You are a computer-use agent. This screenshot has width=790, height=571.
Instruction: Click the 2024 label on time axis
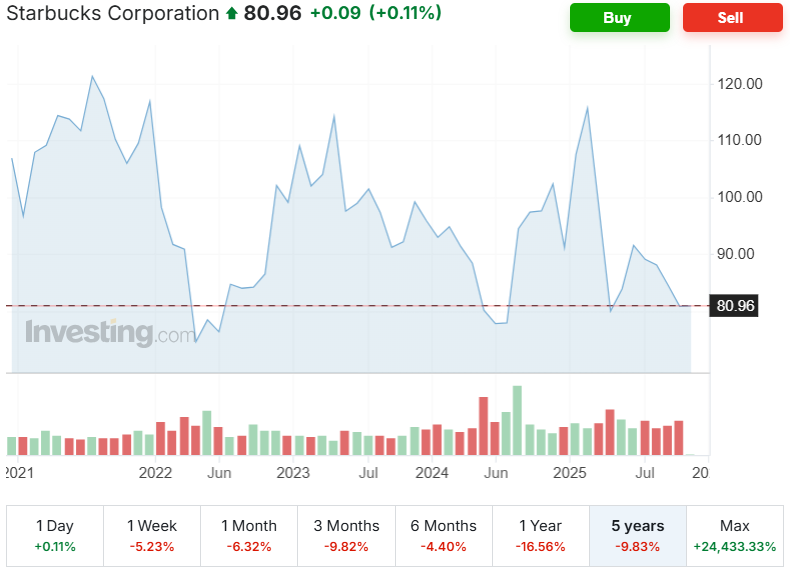pos(431,472)
